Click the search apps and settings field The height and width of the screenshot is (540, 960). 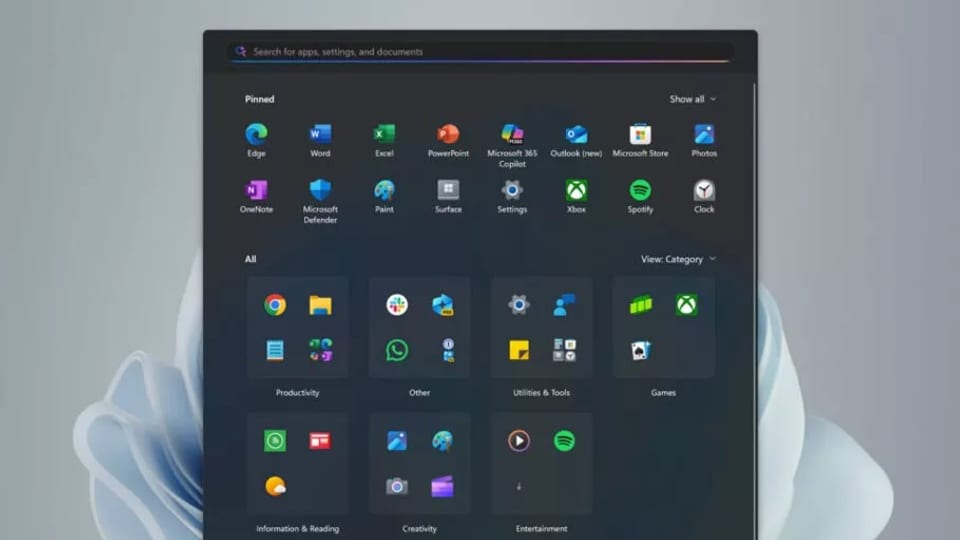481,51
